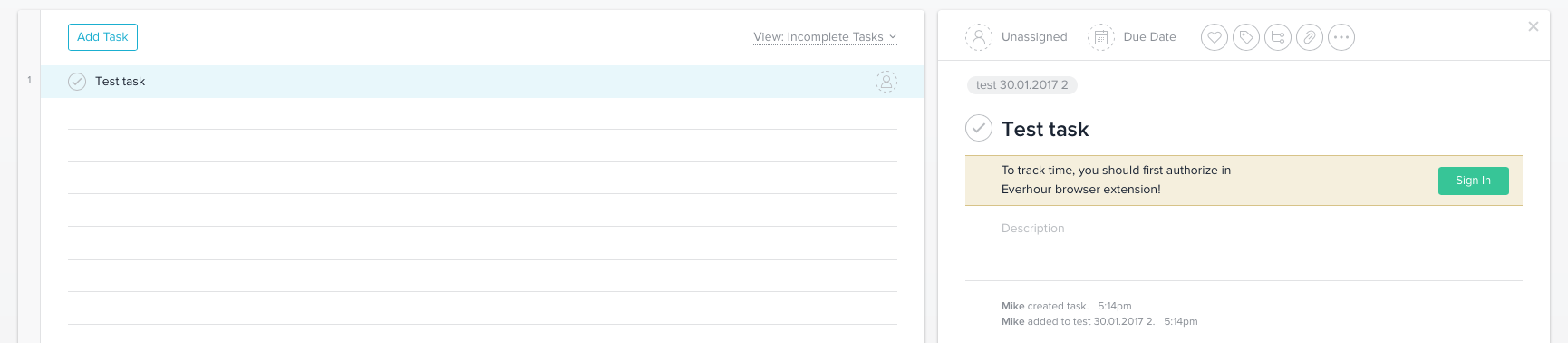
Task: Open the tags icon in task toolbar
Action: [1246, 37]
